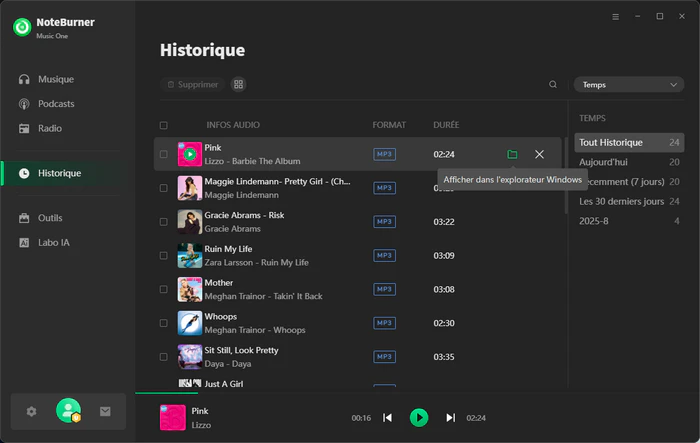The height and width of the screenshot is (443, 700).
Task: Click the Just A Girl row title
Action: 224,384
